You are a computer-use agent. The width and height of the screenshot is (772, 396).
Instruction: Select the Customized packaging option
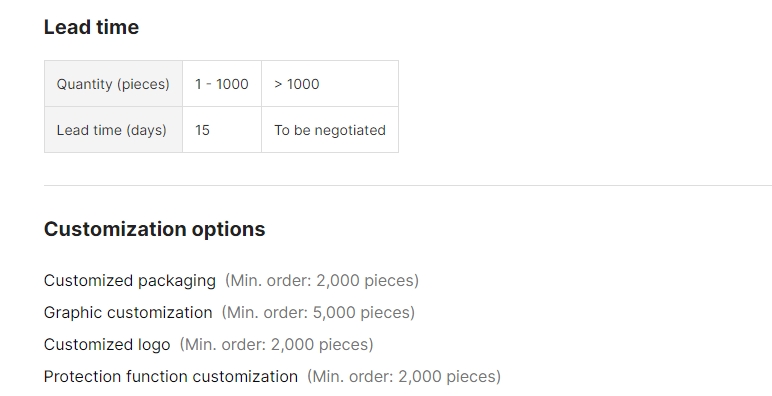pos(129,281)
